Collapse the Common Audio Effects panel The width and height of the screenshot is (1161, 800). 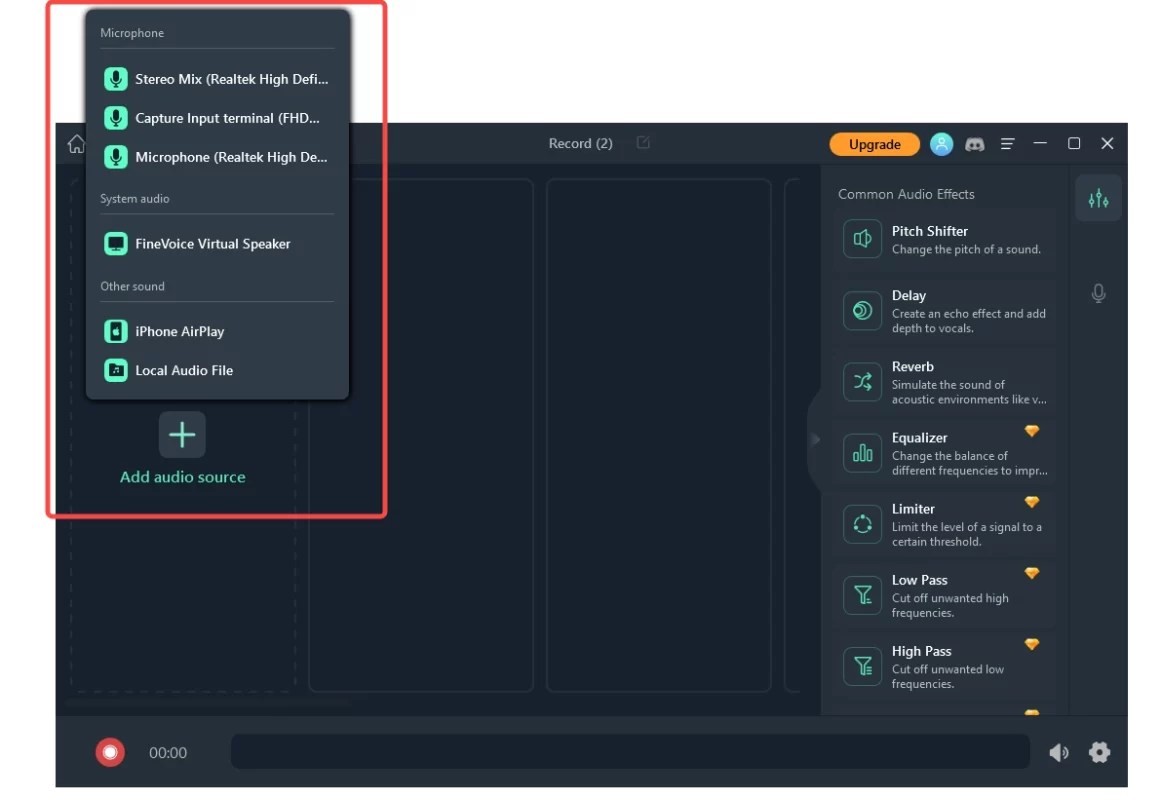point(816,438)
